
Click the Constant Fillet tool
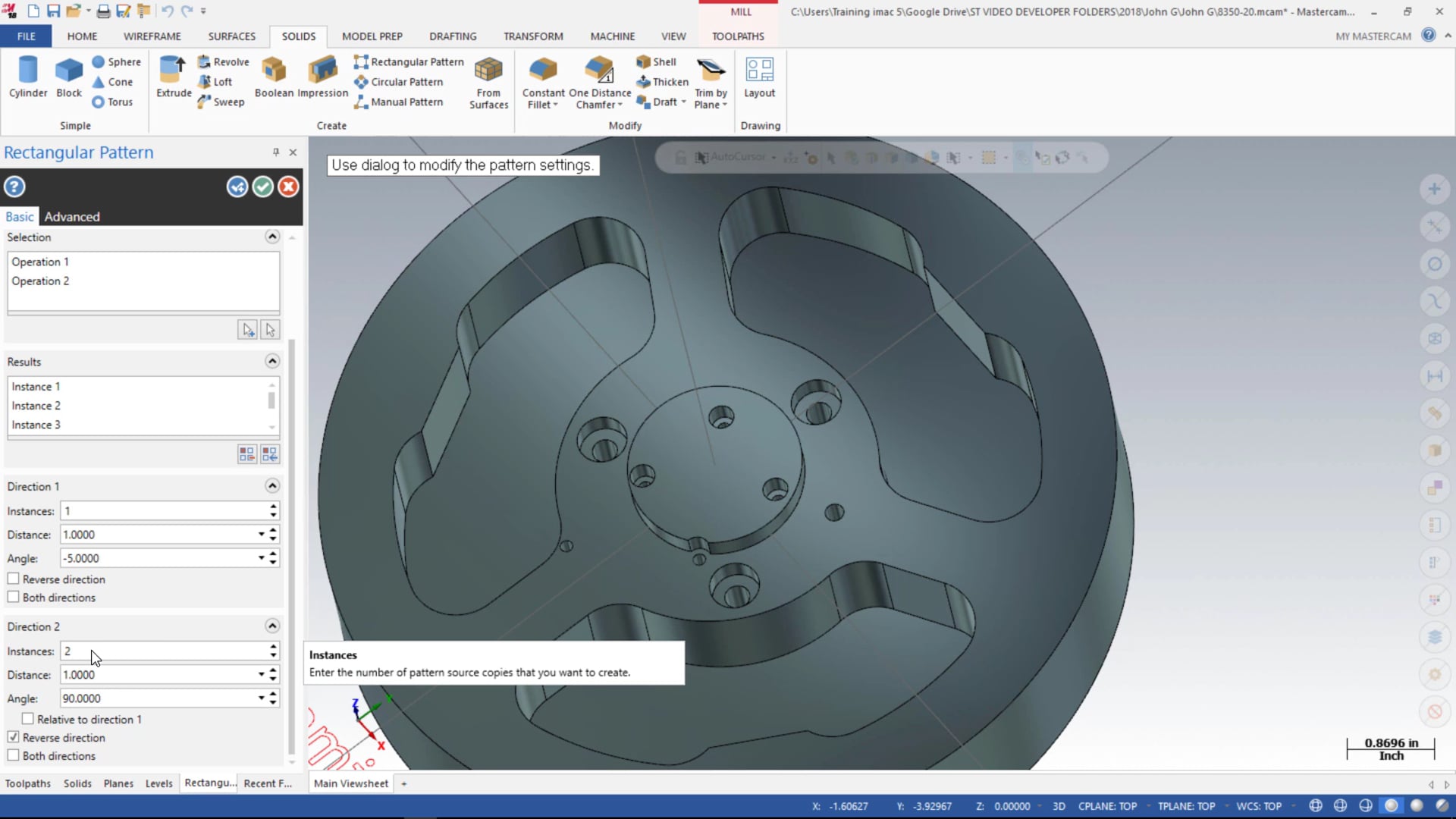(x=542, y=83)
